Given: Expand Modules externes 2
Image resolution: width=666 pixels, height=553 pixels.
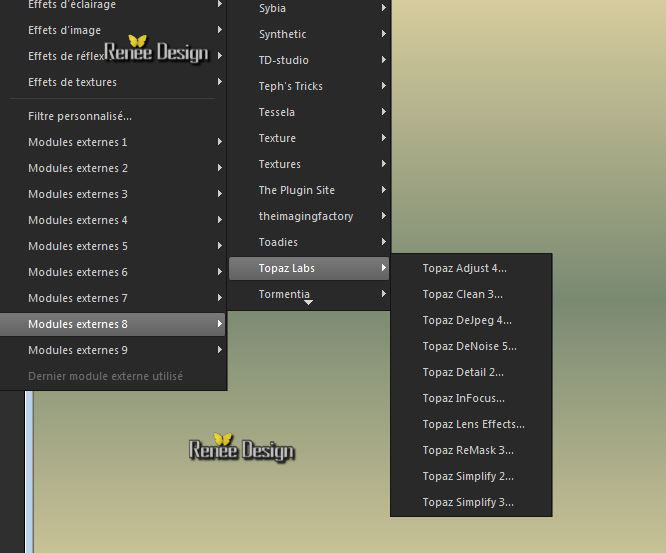Looking at the screenshot, I should click(113, 168).
